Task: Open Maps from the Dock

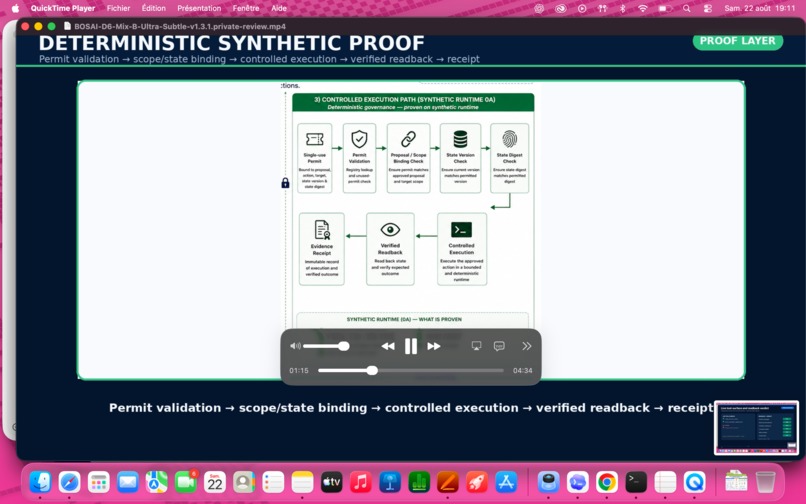Action: pyautogui.click(x=157, y=482)
